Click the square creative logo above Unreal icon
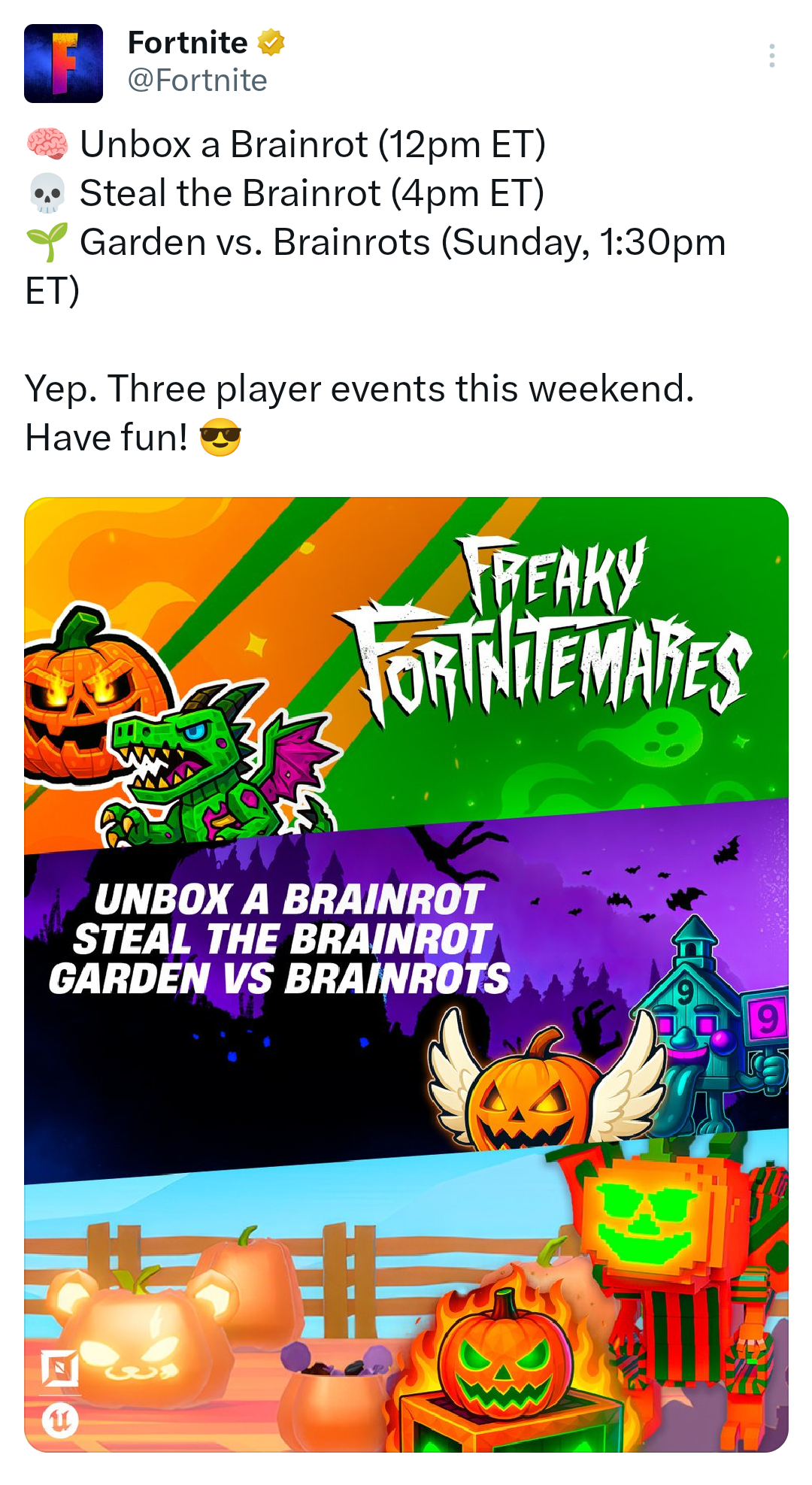 60,1368
